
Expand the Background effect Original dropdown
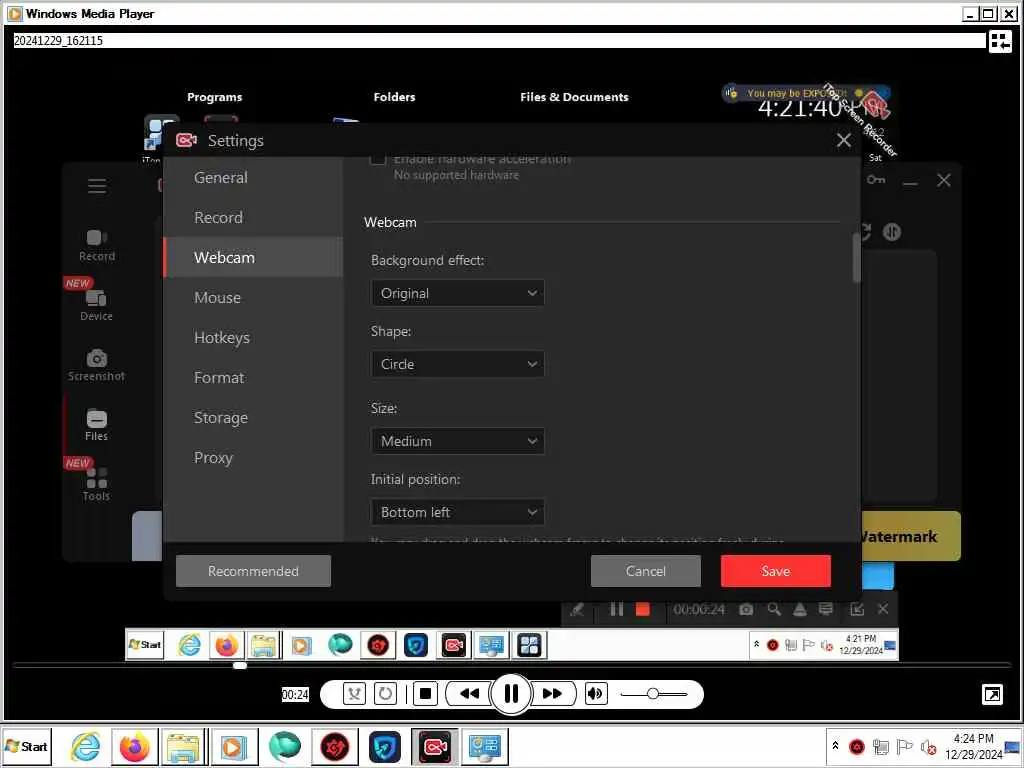coord(457,293)
